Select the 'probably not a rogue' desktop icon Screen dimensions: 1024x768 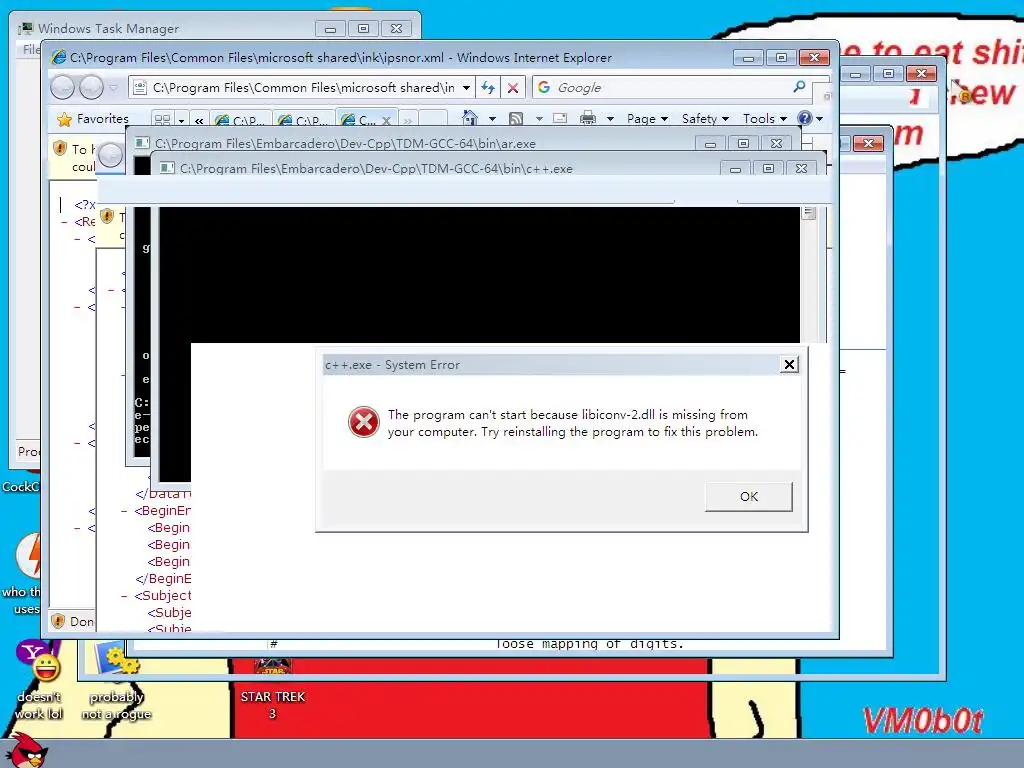(116, 682)
